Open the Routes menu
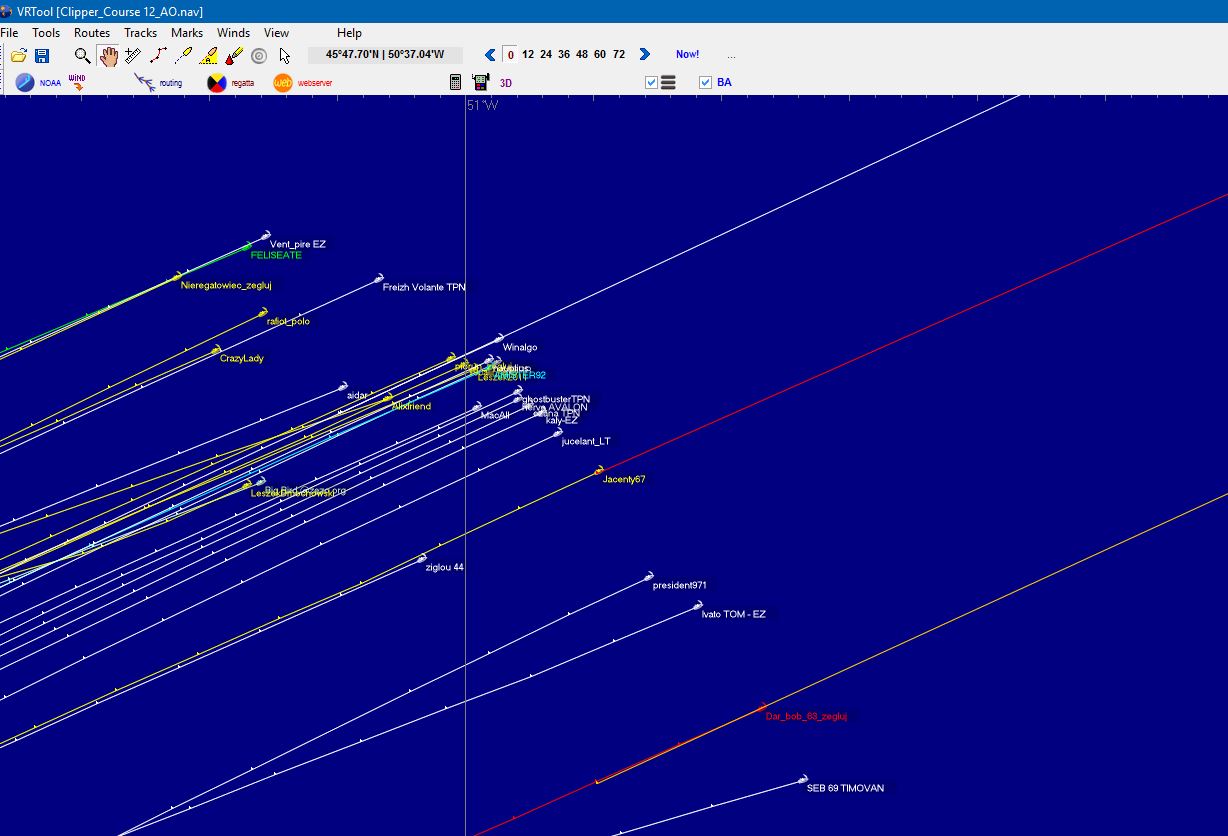The width and height of the screenshot is (1228, 836). point(92,33)
